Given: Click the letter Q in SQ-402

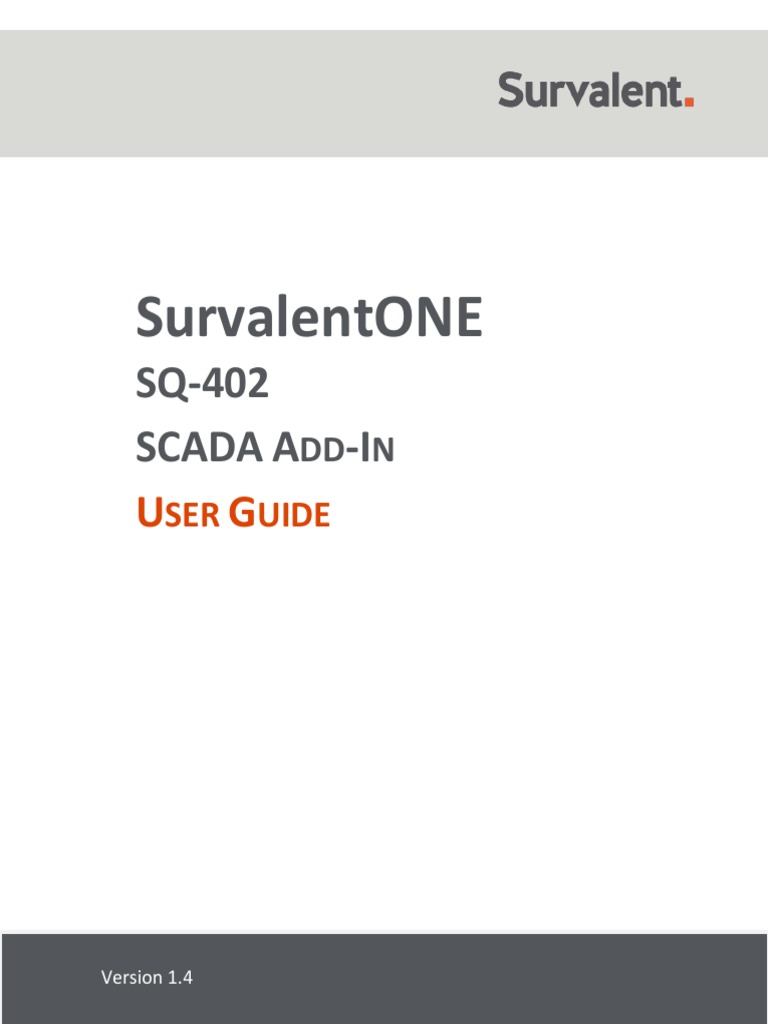Looking at the screenshot, I should coord(173,385).
